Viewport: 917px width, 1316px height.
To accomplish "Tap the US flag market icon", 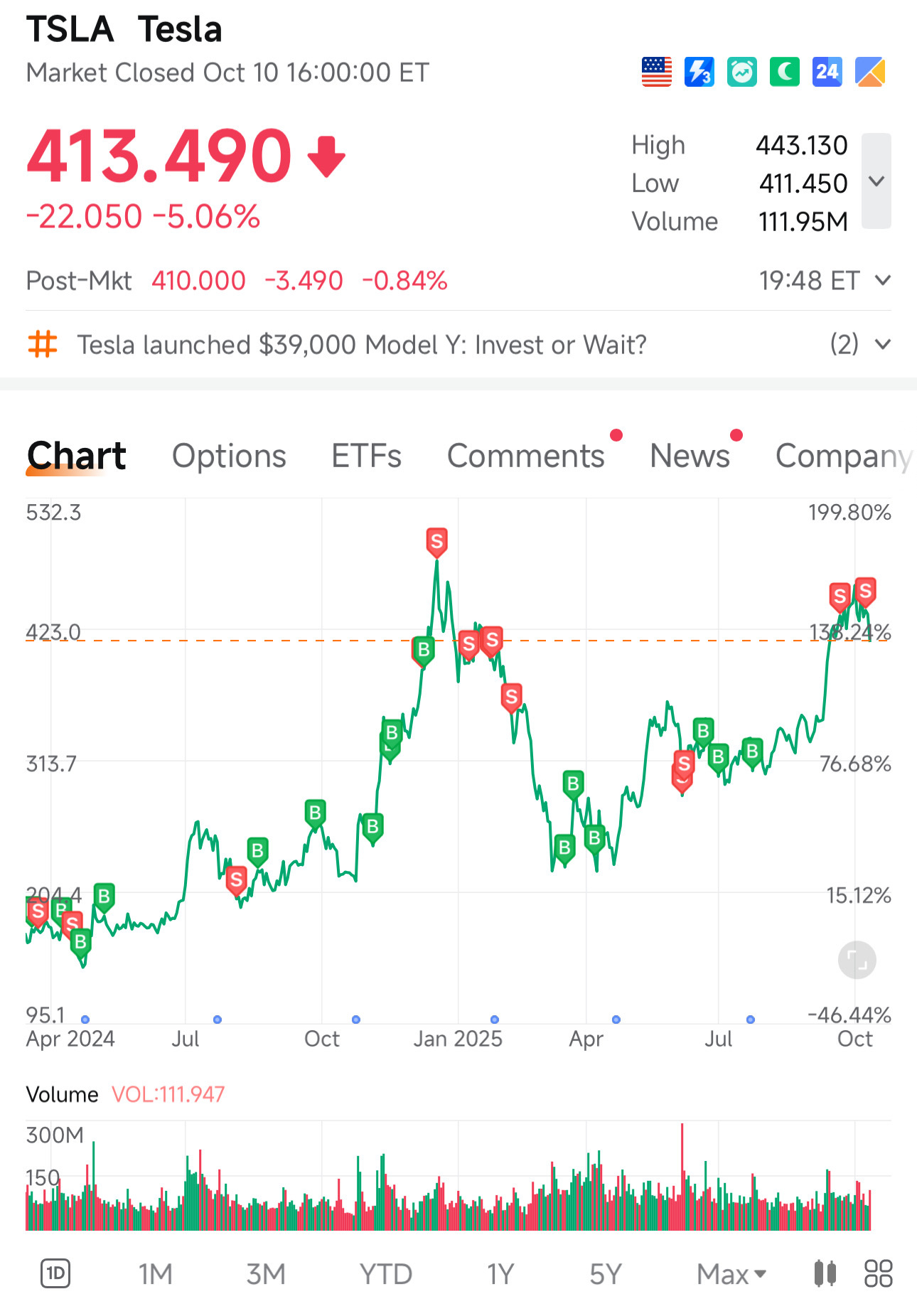I will (656, 72).
